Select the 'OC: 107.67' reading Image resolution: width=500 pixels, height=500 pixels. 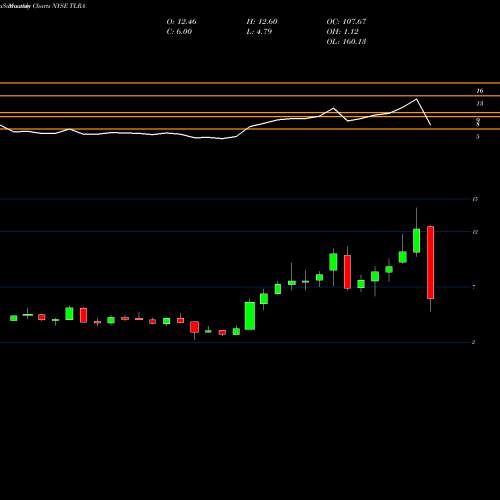[346, 22]
